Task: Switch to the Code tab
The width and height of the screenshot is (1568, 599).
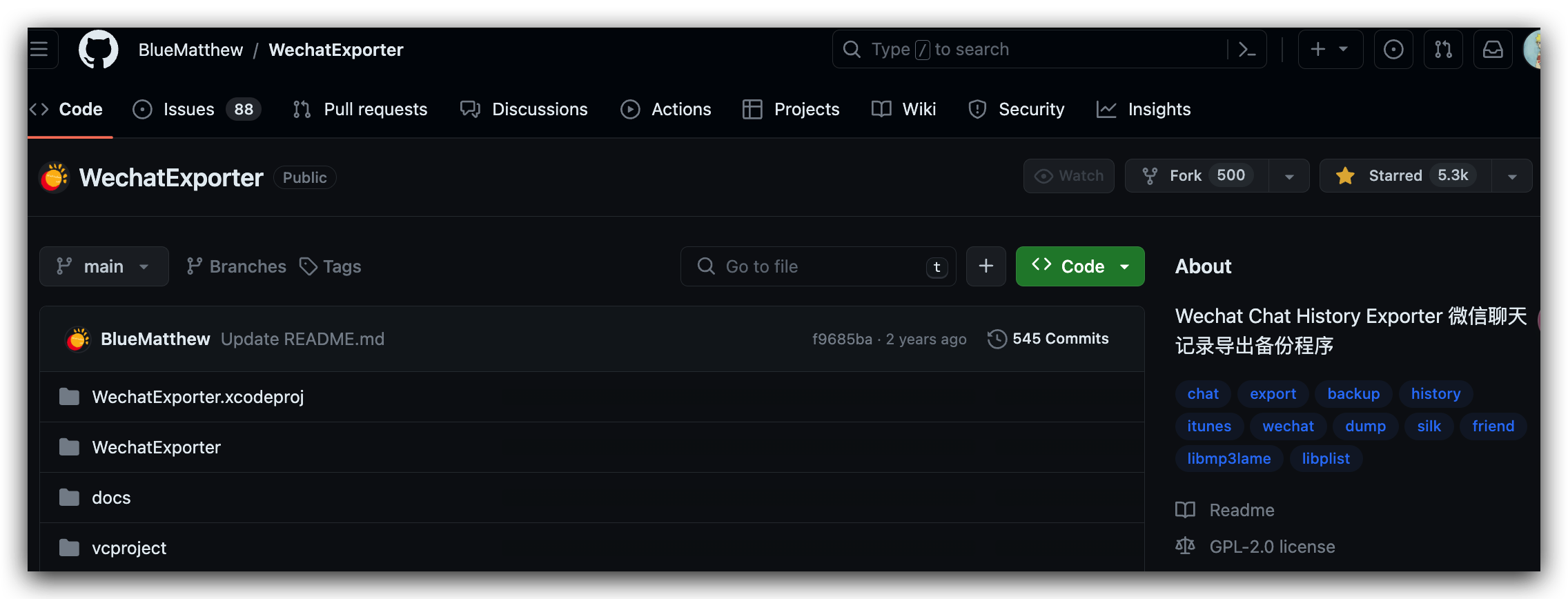Action: (x=67, y=109)
